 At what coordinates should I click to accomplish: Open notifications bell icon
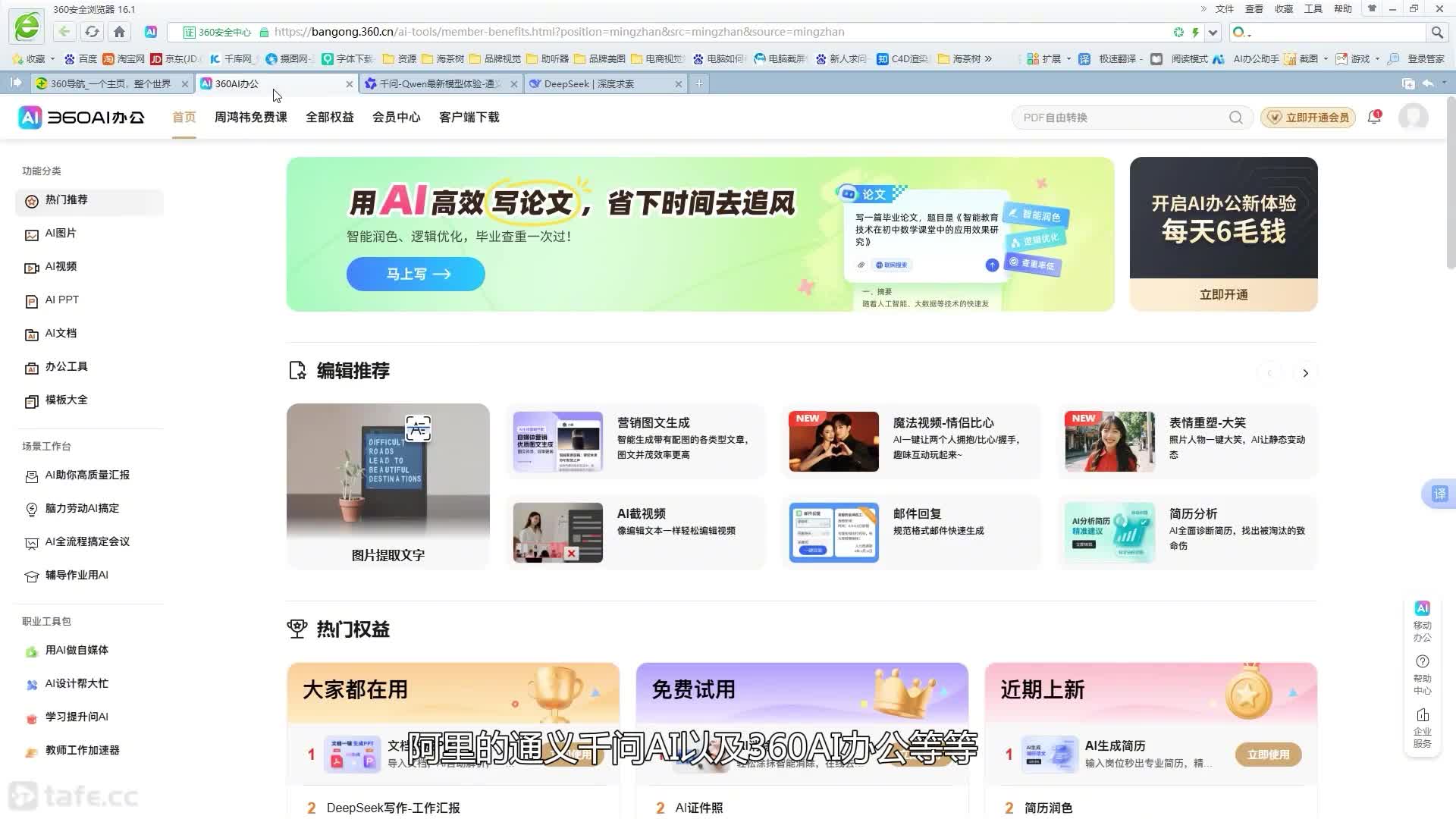1374,118
